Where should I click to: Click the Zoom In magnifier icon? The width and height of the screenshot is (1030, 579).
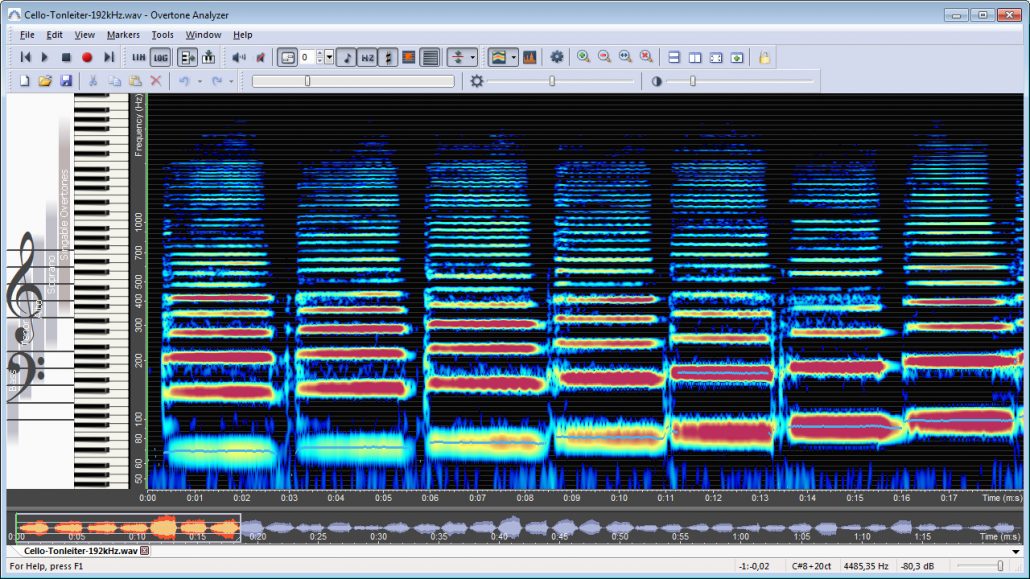click(583, 57)
